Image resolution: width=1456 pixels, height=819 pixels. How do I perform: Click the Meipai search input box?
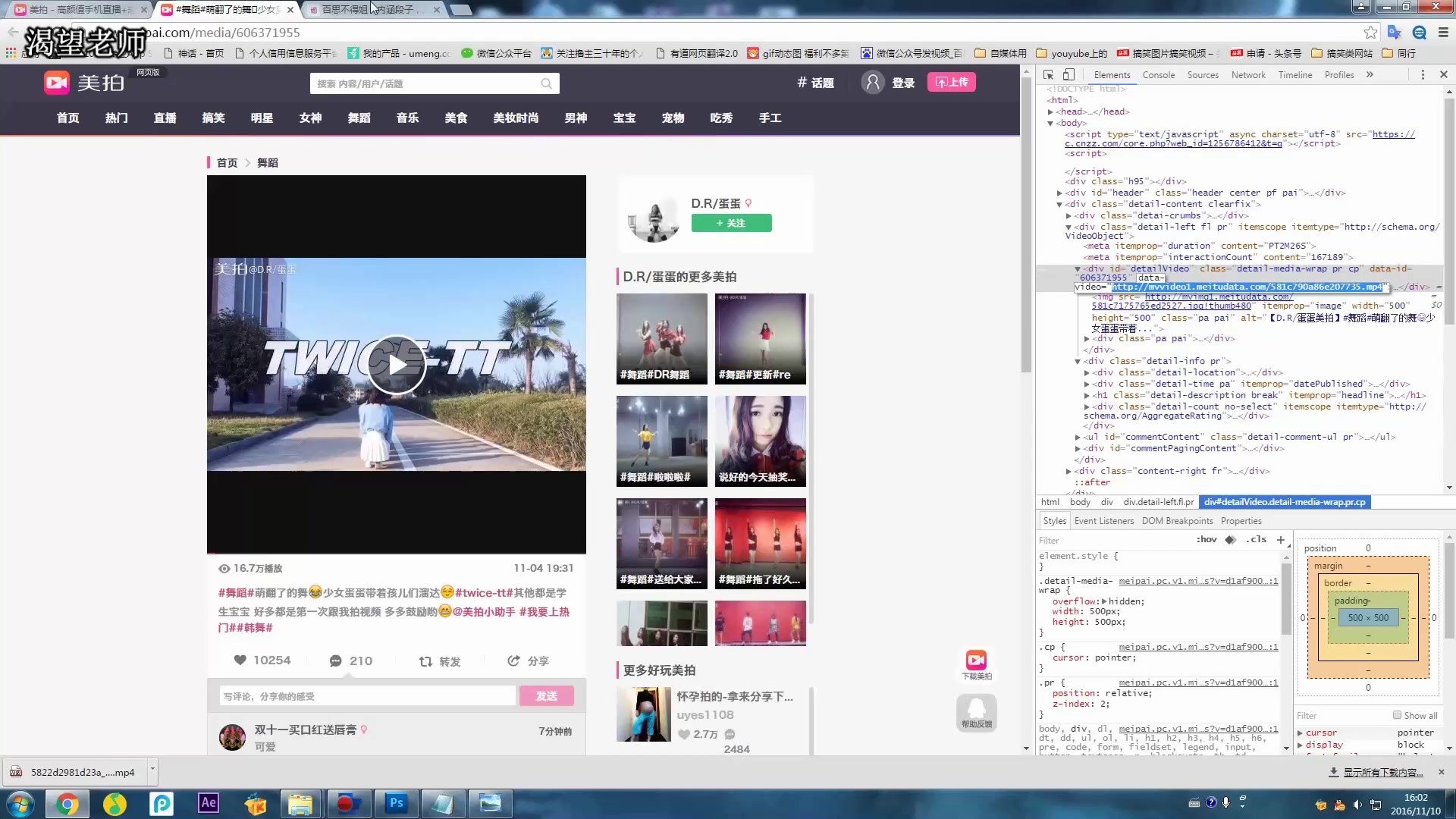click(425, 83)
